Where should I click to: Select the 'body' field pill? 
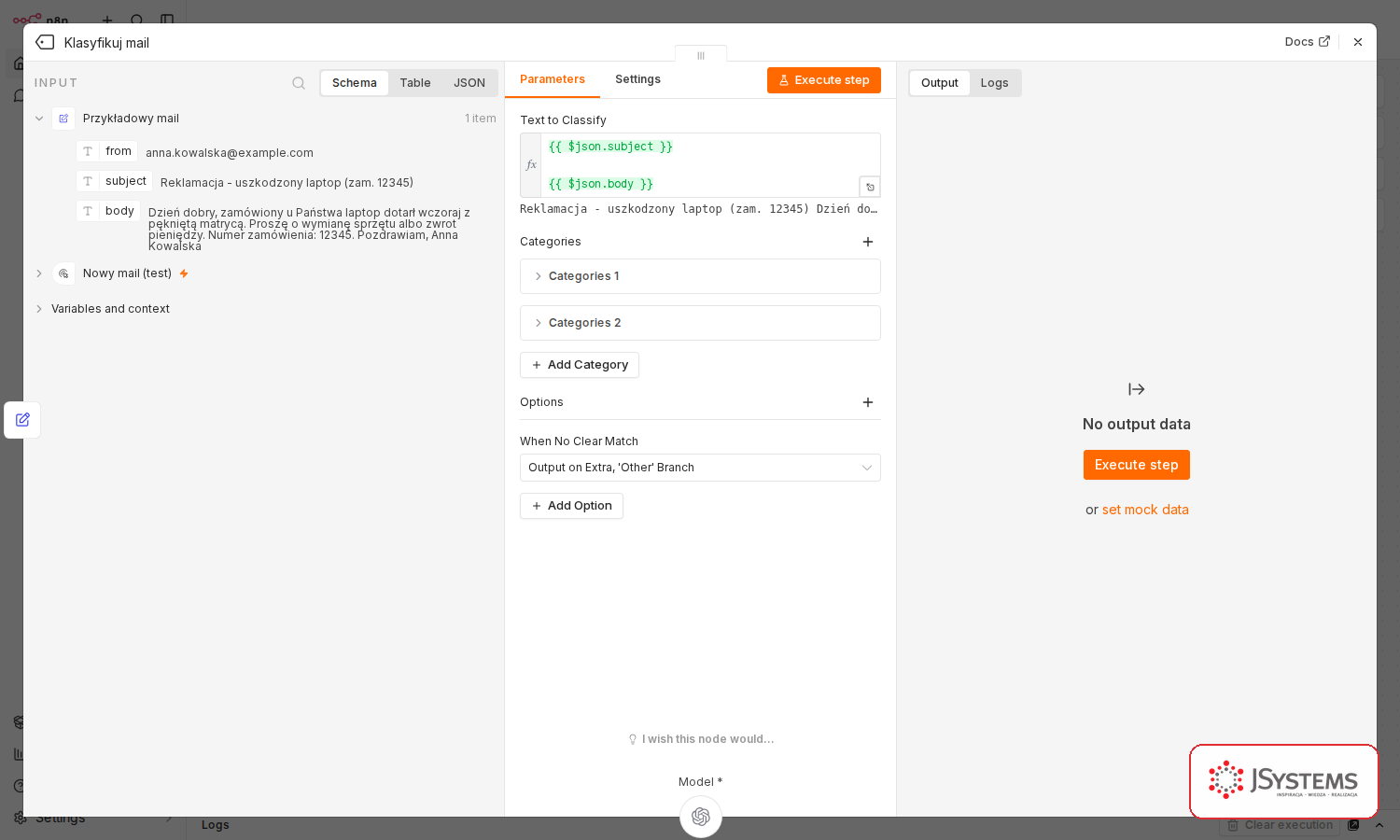(x=108, y=211)
